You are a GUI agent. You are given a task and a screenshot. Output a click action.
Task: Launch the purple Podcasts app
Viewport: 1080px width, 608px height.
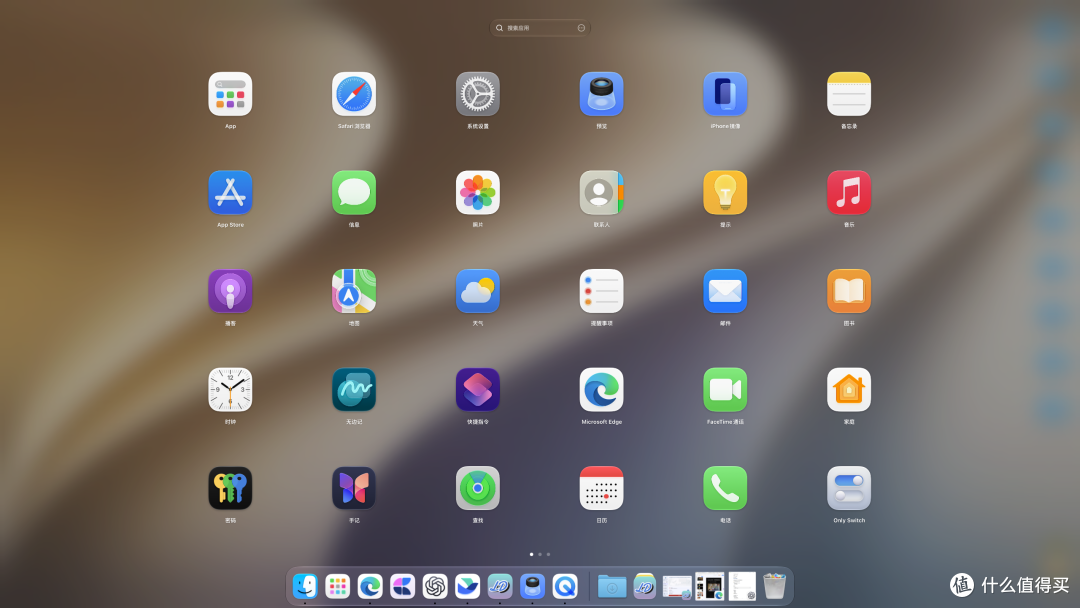[230, 291]
